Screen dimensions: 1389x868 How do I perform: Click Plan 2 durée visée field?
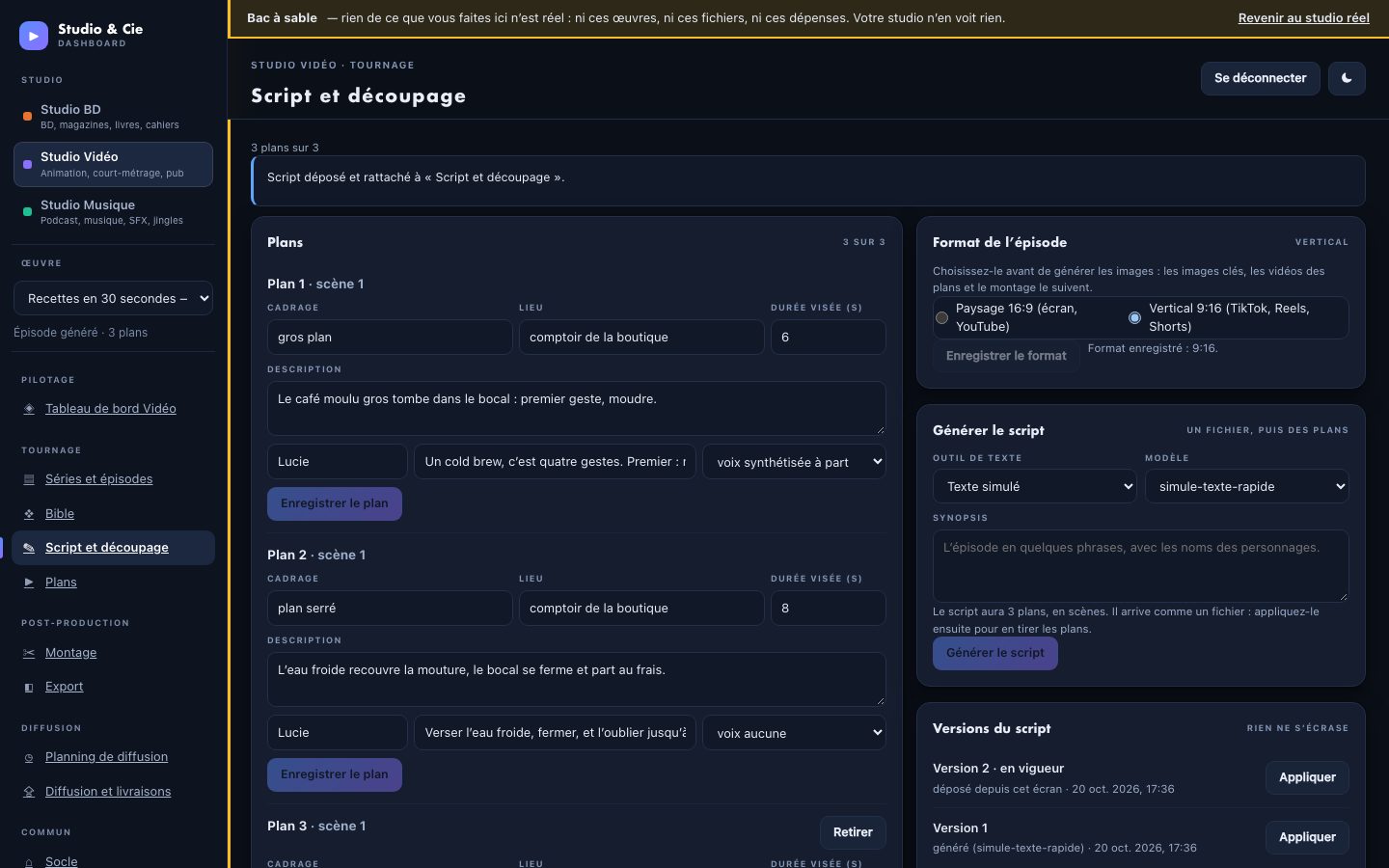pos(829,609)
